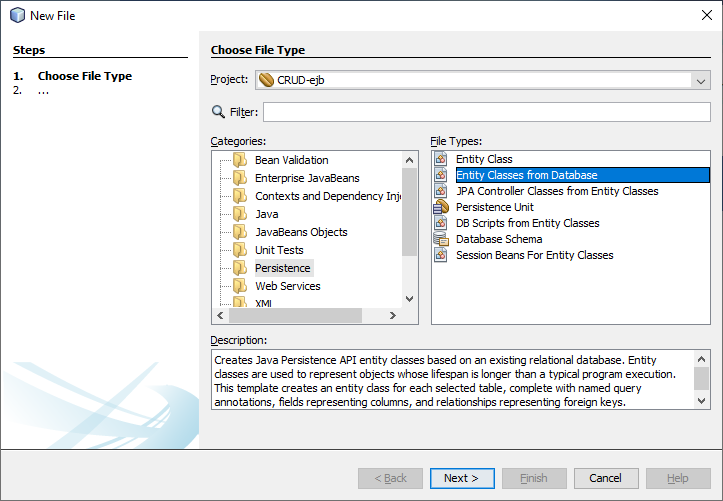Screen dimensions: 723x501
Task: Select the Unit Tests category
Action: tap(279, 250)
